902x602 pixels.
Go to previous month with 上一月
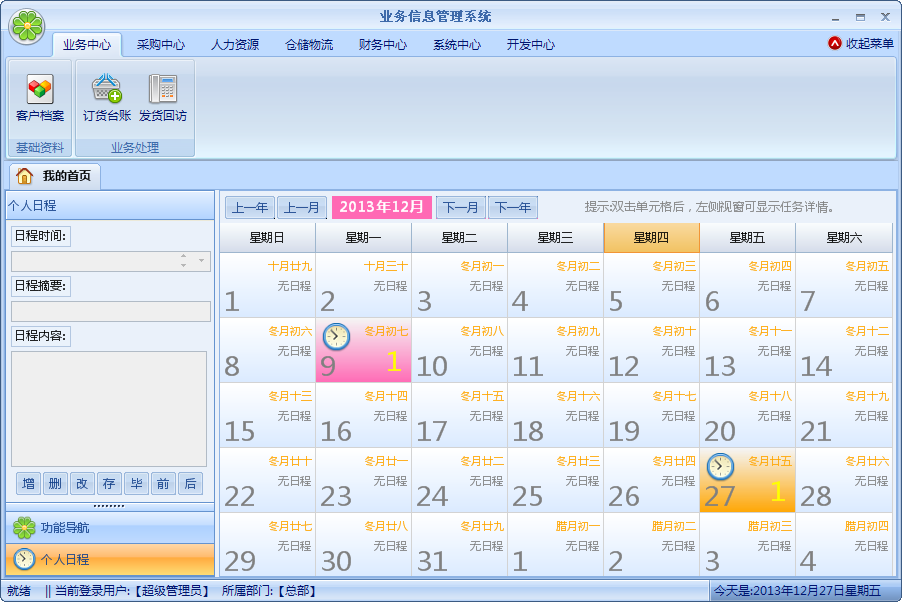(x=301, y=208)
